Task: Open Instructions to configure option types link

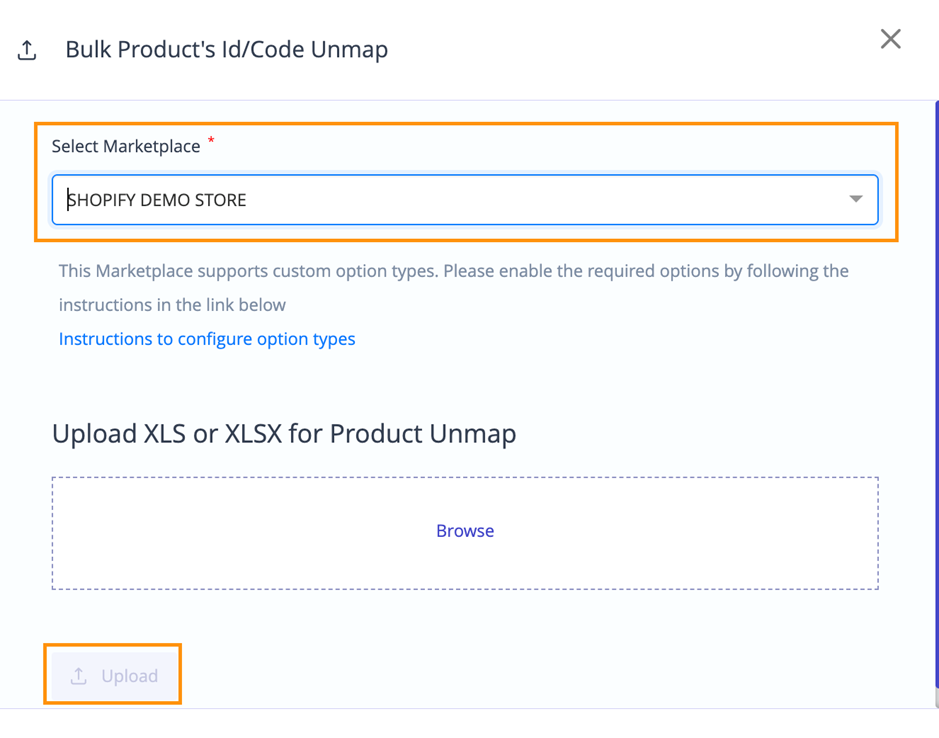Action: (207, 339)
